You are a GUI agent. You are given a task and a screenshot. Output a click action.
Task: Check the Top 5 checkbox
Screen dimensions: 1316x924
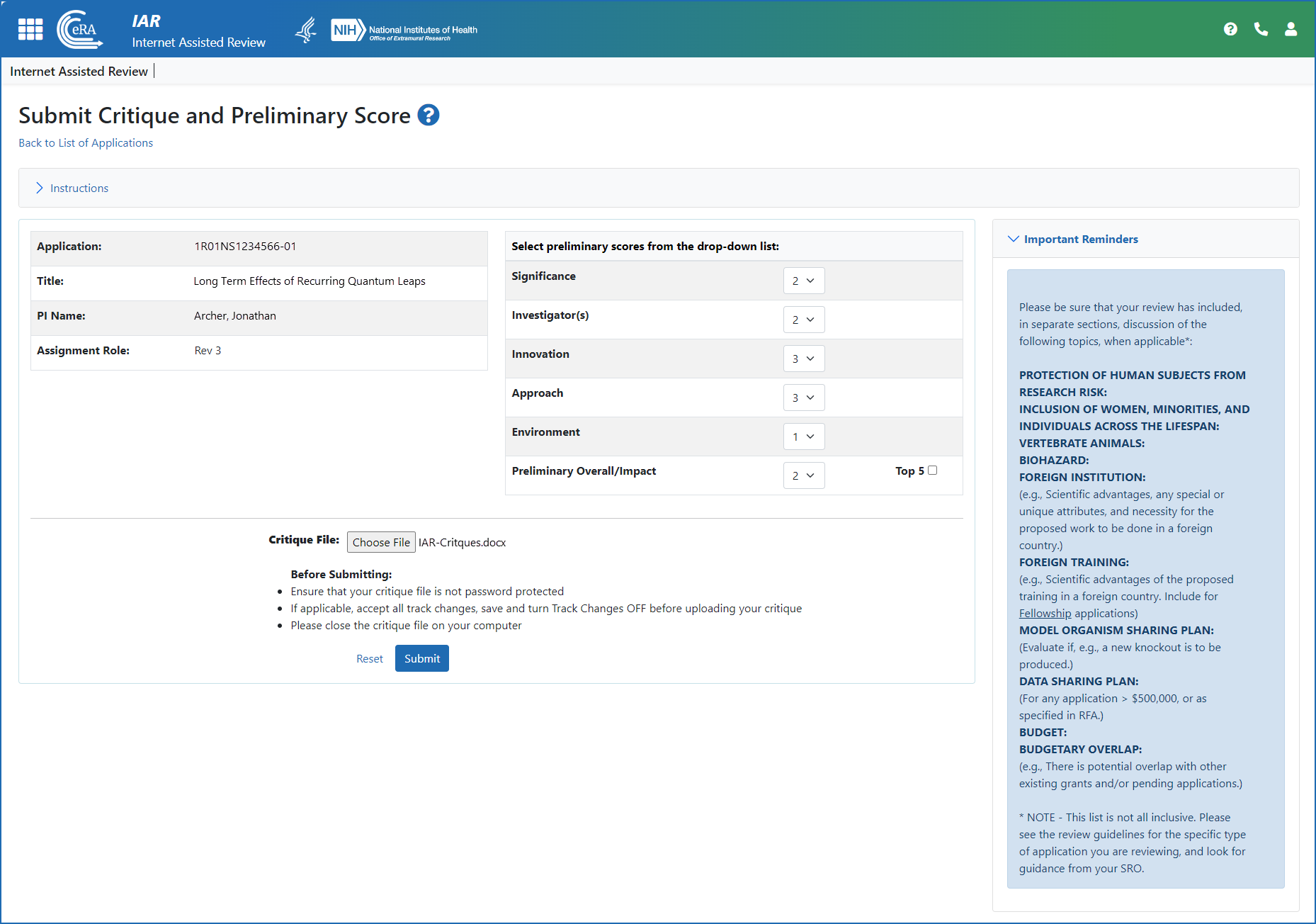pos(932,471)
